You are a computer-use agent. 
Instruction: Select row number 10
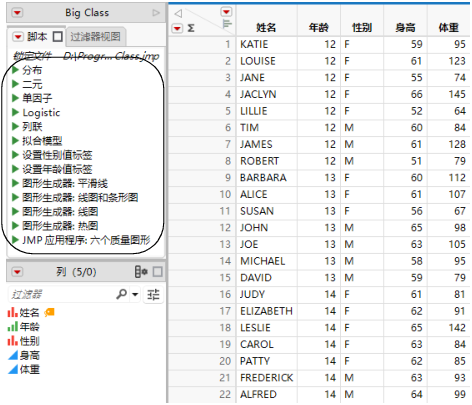202,194
